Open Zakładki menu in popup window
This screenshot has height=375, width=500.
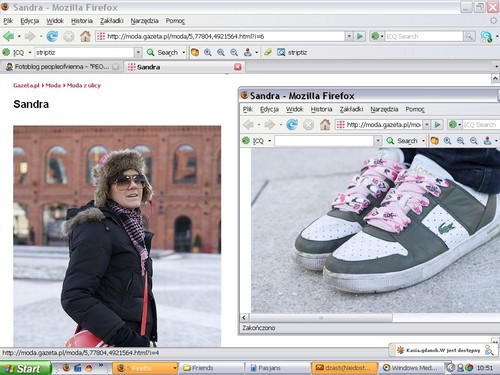351,109
